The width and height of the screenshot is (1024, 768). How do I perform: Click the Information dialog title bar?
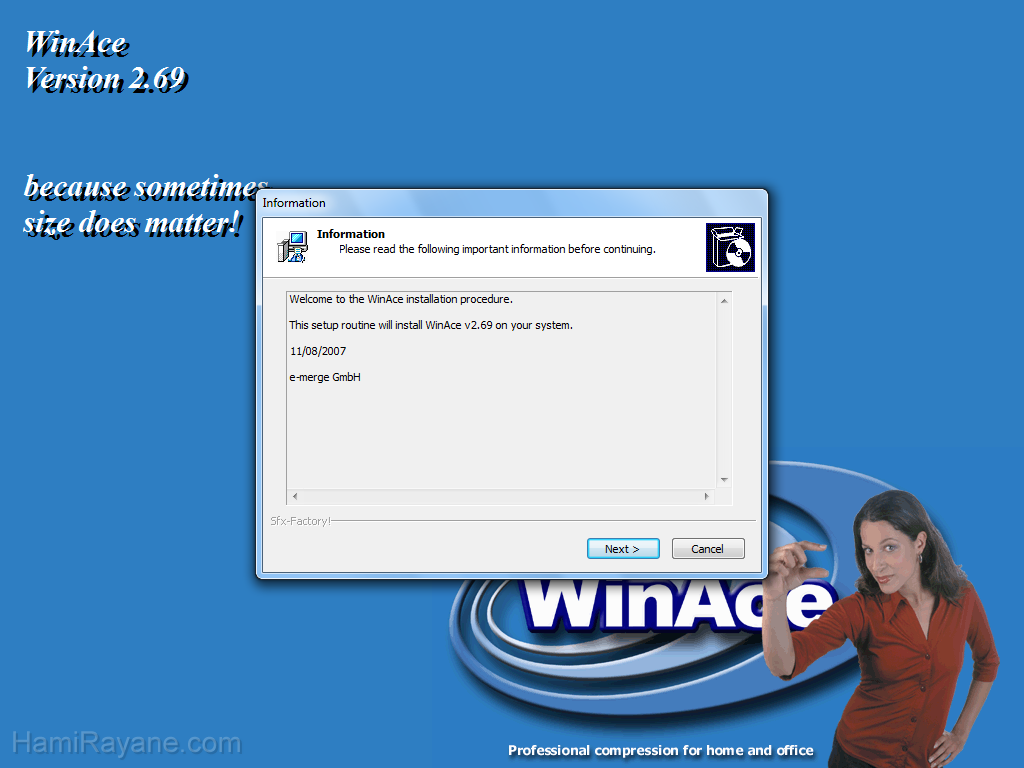tap(511, 203)
